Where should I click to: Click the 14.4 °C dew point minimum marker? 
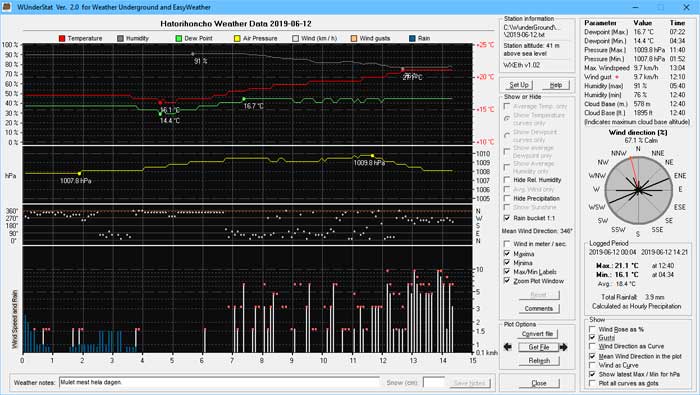click(x=160, y=114)
